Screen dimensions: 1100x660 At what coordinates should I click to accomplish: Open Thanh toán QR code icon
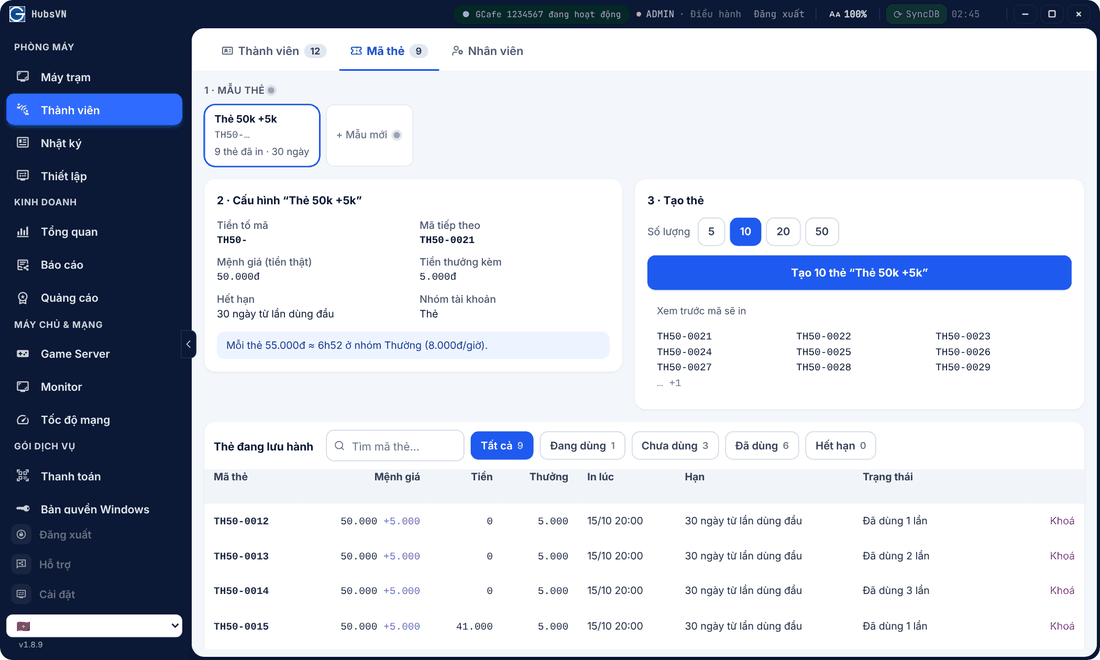pos(22,476)
